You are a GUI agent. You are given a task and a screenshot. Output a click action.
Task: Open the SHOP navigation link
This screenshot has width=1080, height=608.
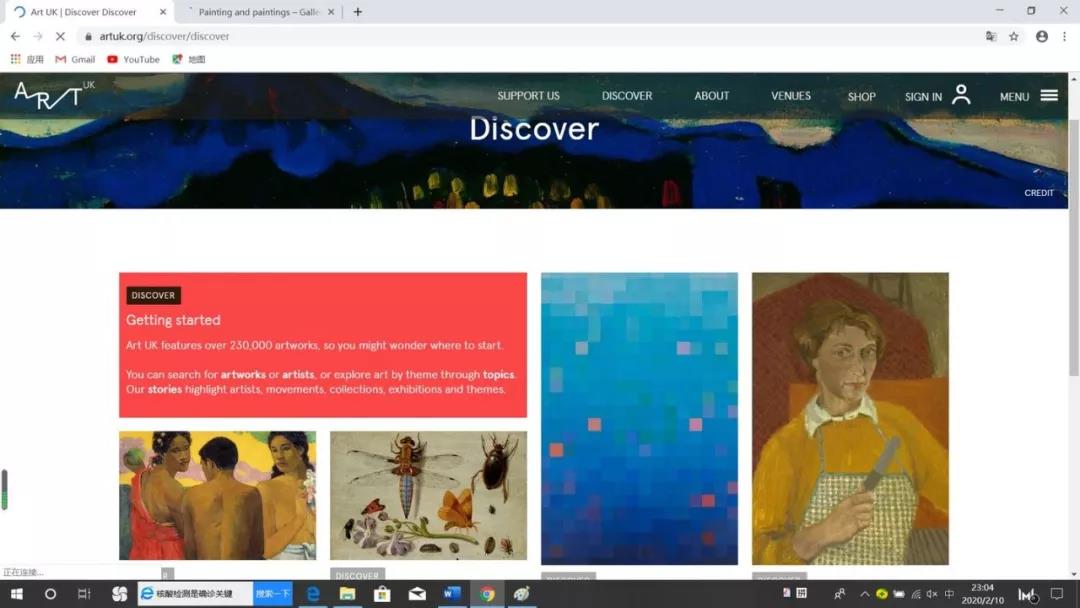tap(861, 97)
